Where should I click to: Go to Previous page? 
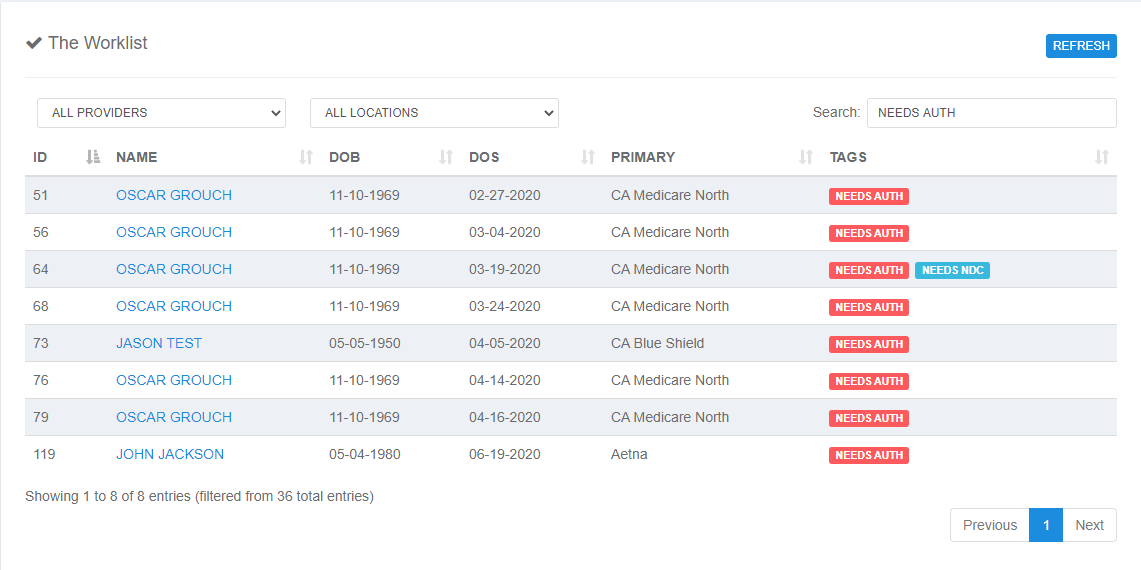click(x=990, y=525)
